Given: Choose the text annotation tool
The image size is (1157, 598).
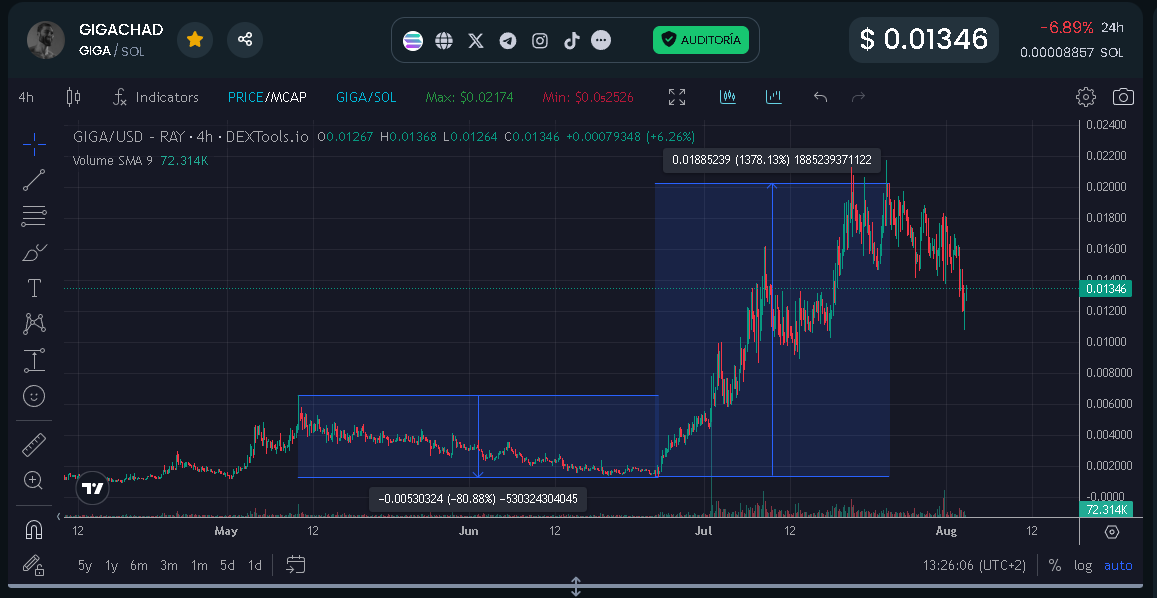Looking at the screenshot, I should point(34,287).
